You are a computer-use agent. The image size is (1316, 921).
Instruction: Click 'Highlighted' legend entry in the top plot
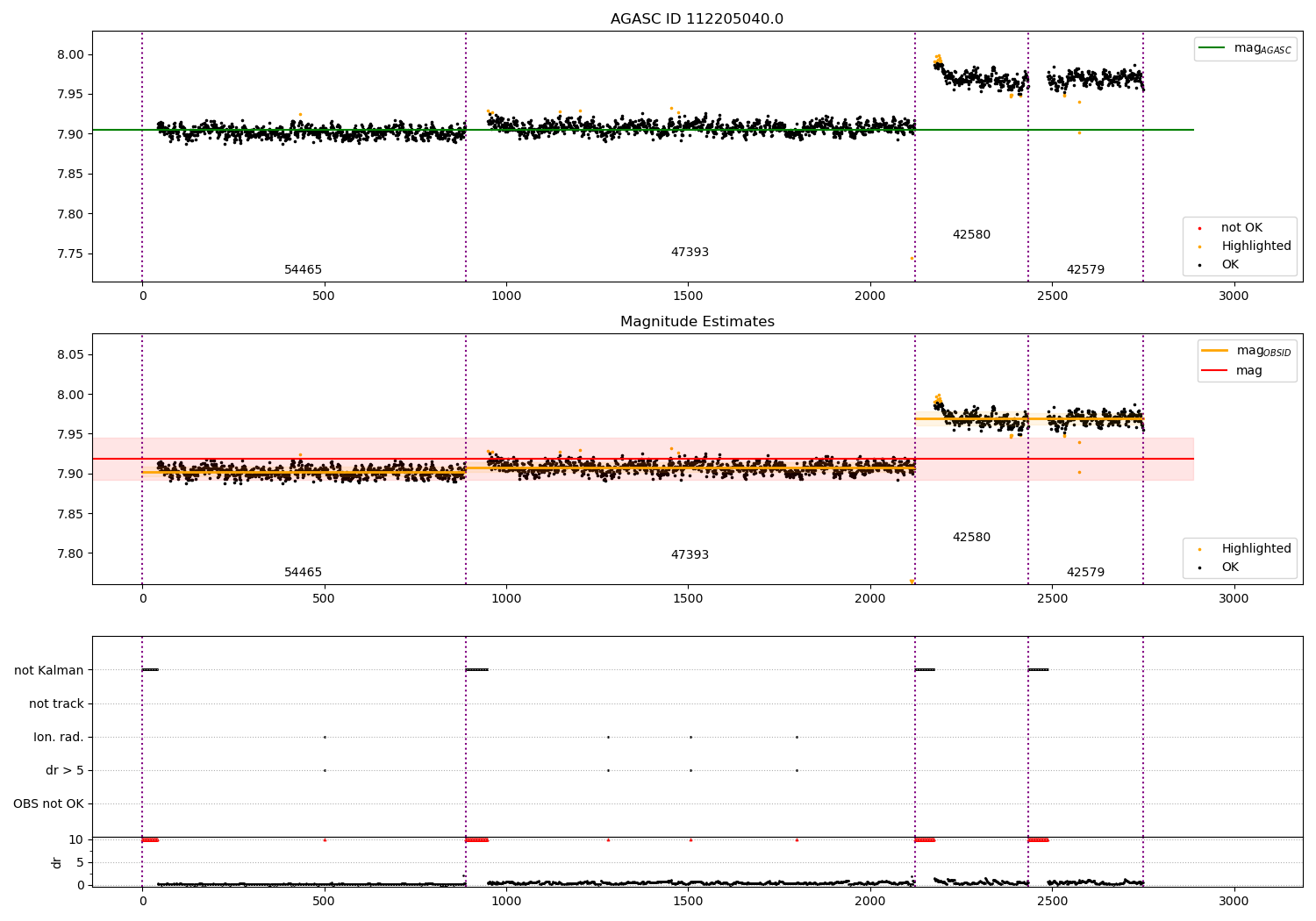tap(1246, 246)
